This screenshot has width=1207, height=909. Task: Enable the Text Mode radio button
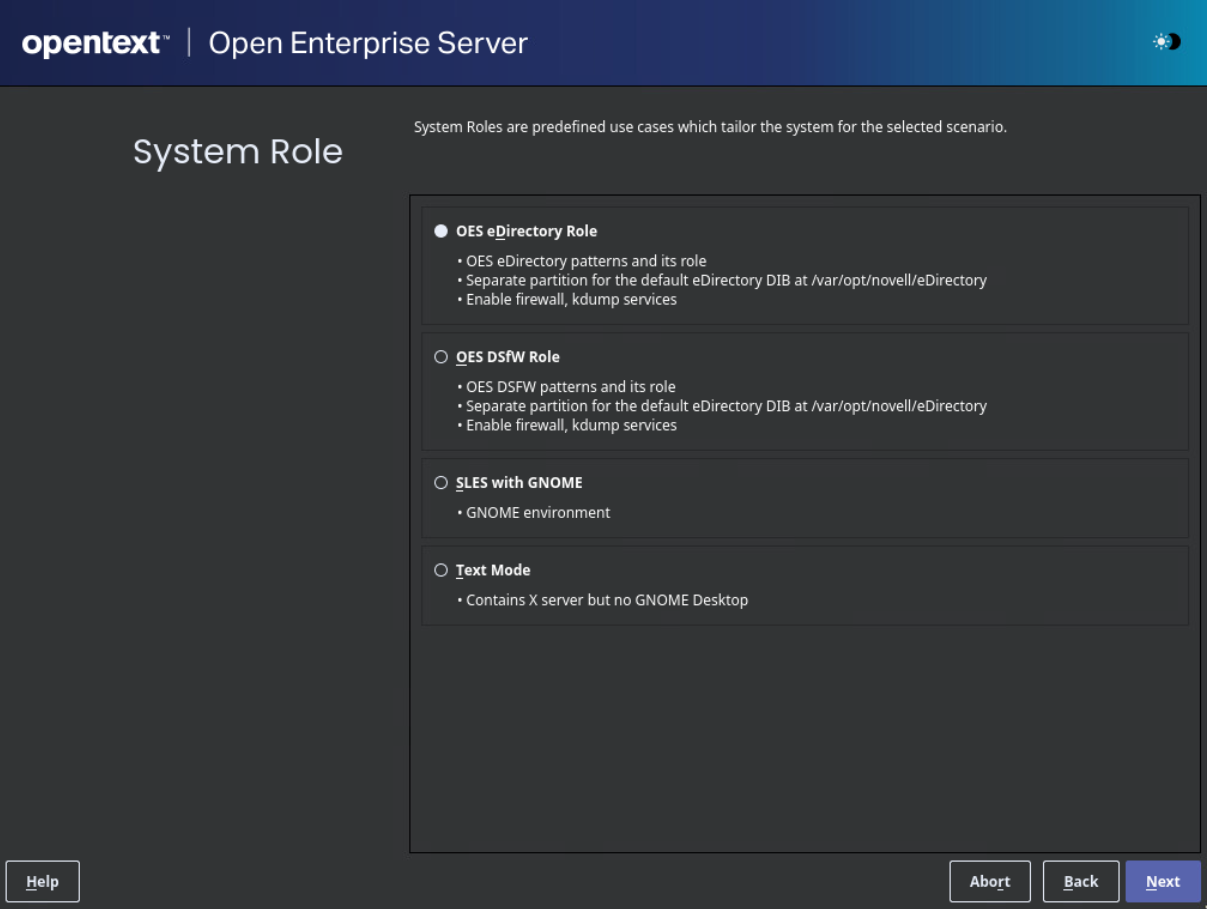(441, 570)
